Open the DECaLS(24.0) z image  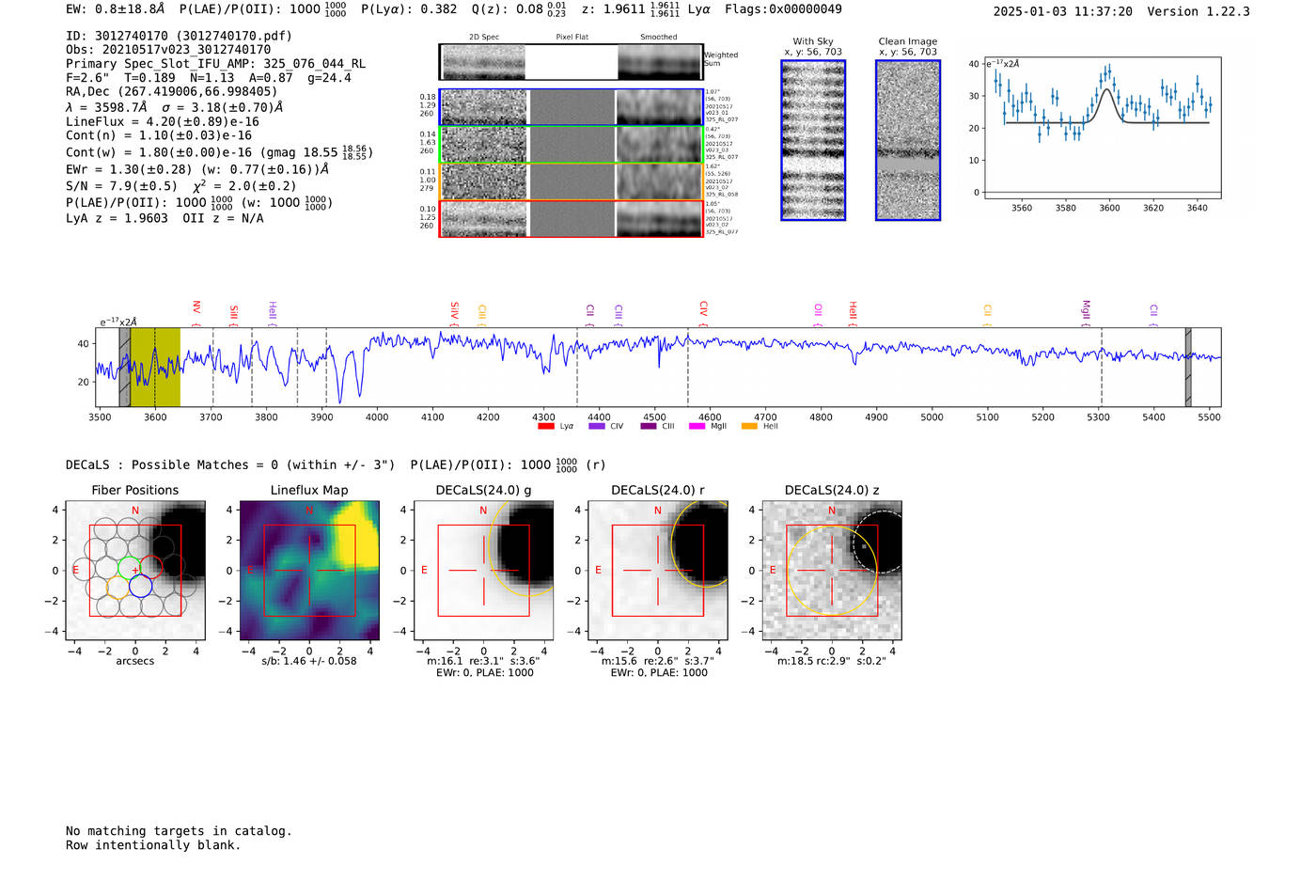[832, 571]
